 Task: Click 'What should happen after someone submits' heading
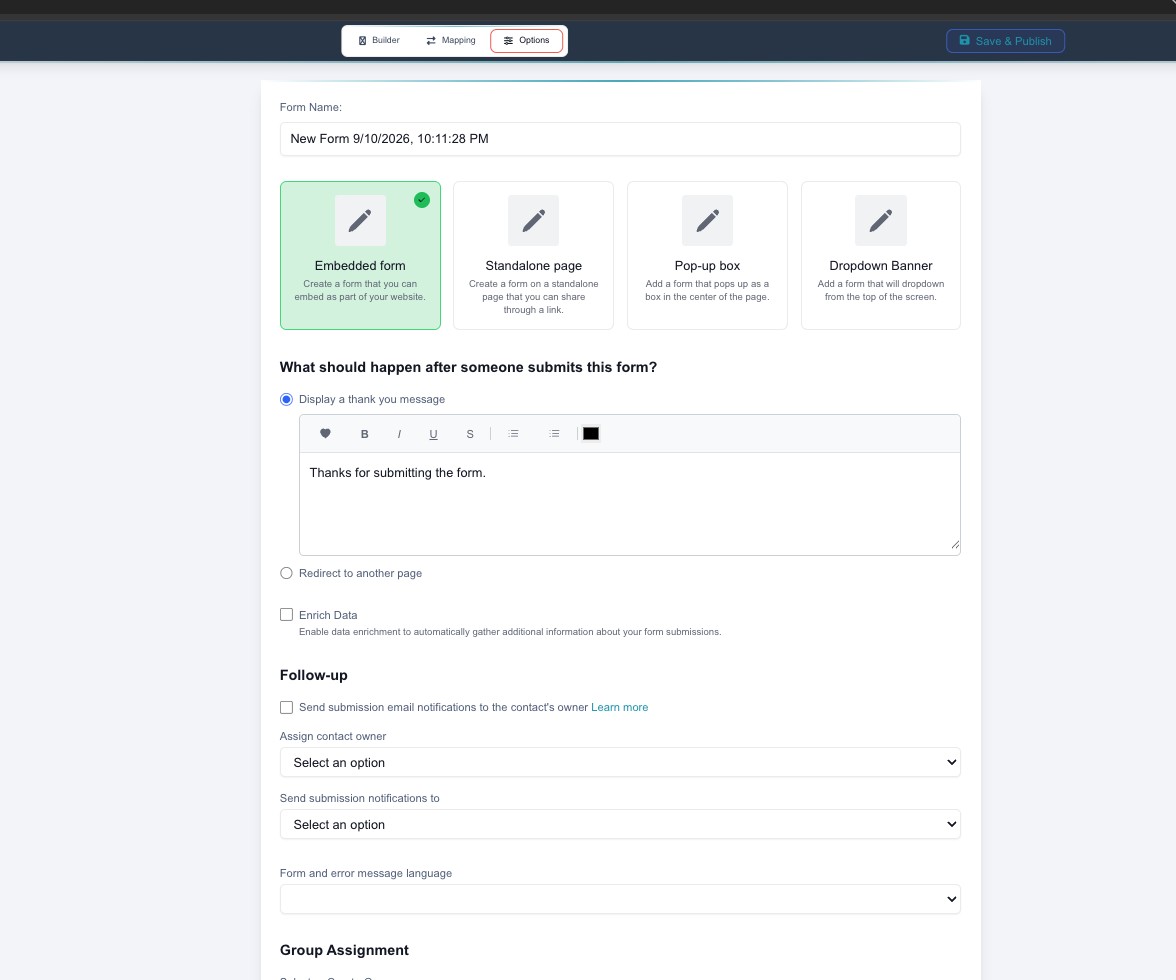(x=468, y=367)
